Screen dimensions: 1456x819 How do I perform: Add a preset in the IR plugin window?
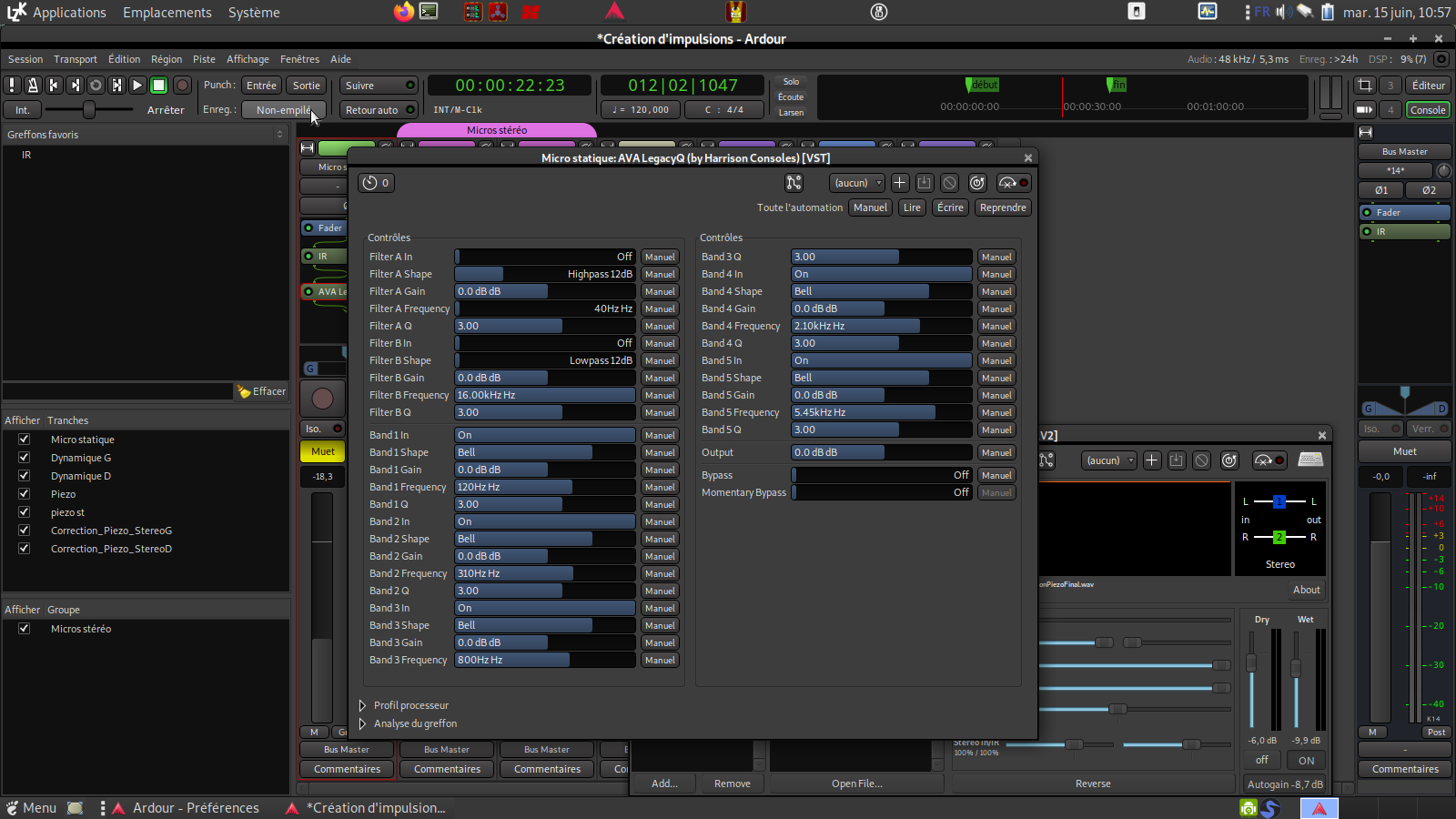tap(1151, 460)
